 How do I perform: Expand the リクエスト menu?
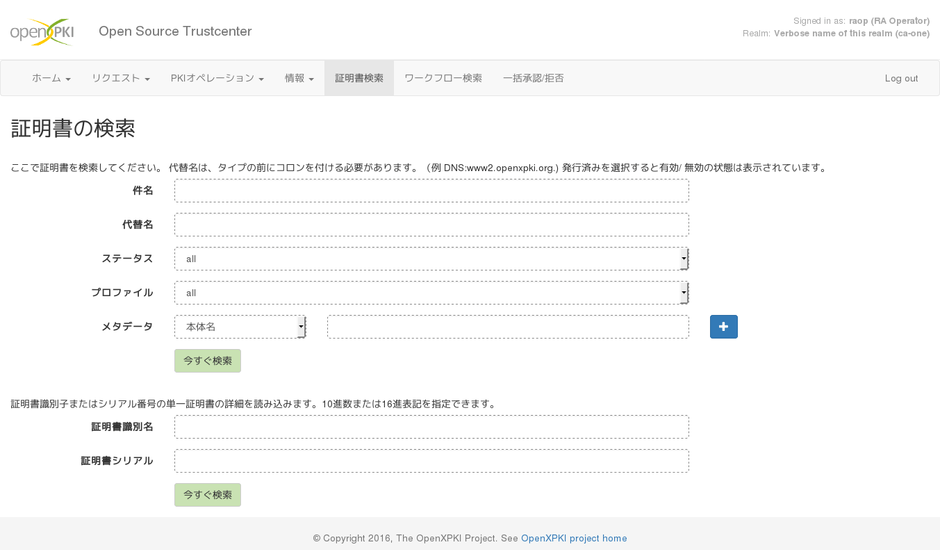point(120,78)
